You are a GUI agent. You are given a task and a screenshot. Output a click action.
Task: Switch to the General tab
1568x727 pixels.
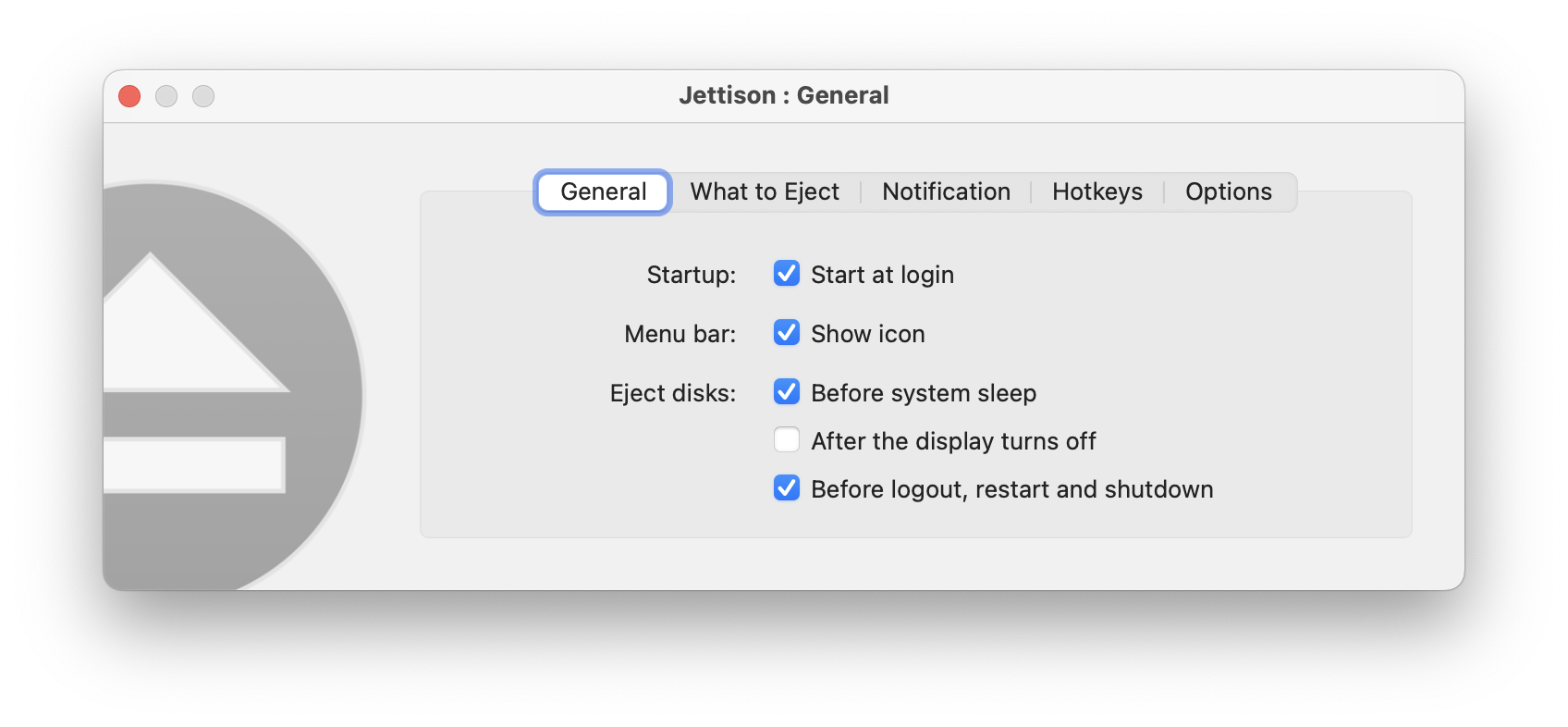[x=603, y=191]
